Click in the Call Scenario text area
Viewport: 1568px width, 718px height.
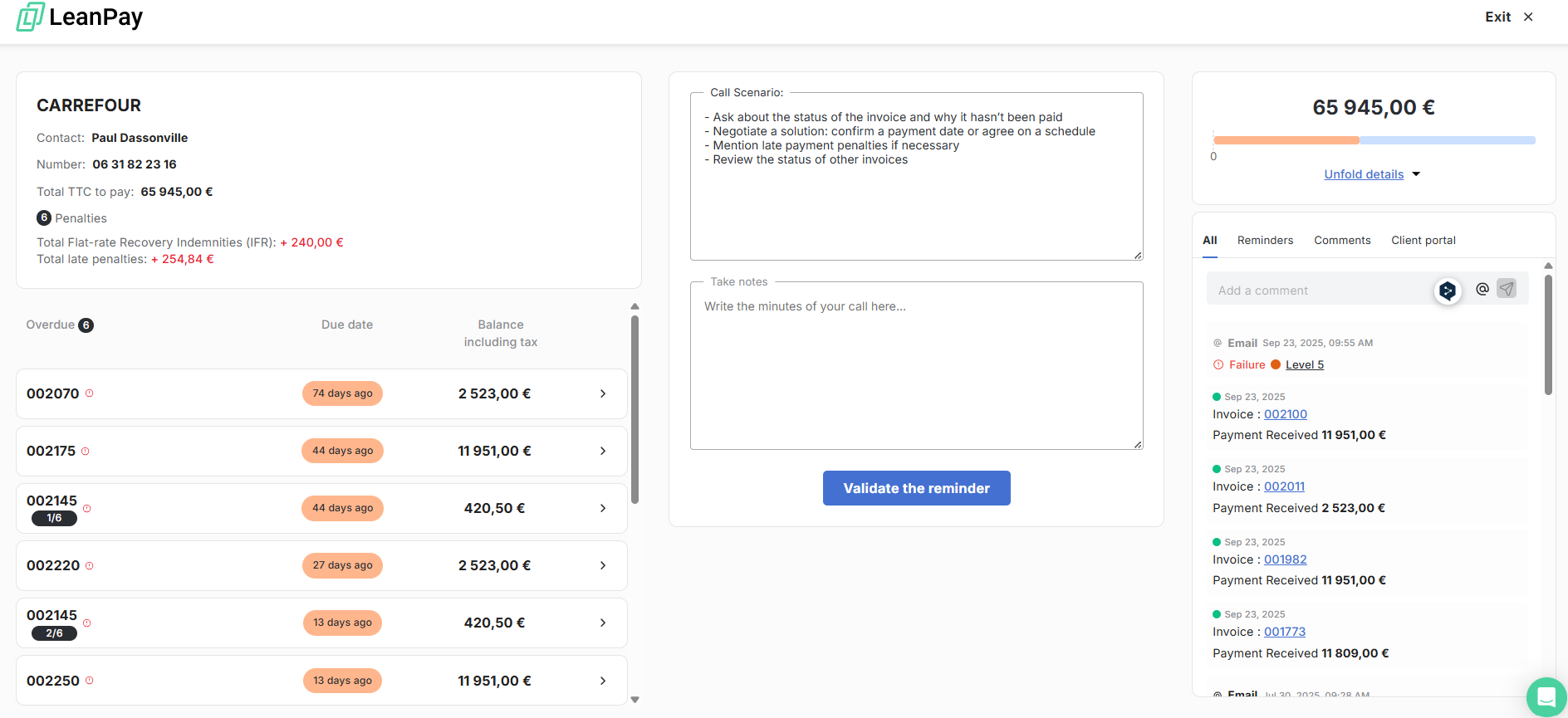coord(917,177)
